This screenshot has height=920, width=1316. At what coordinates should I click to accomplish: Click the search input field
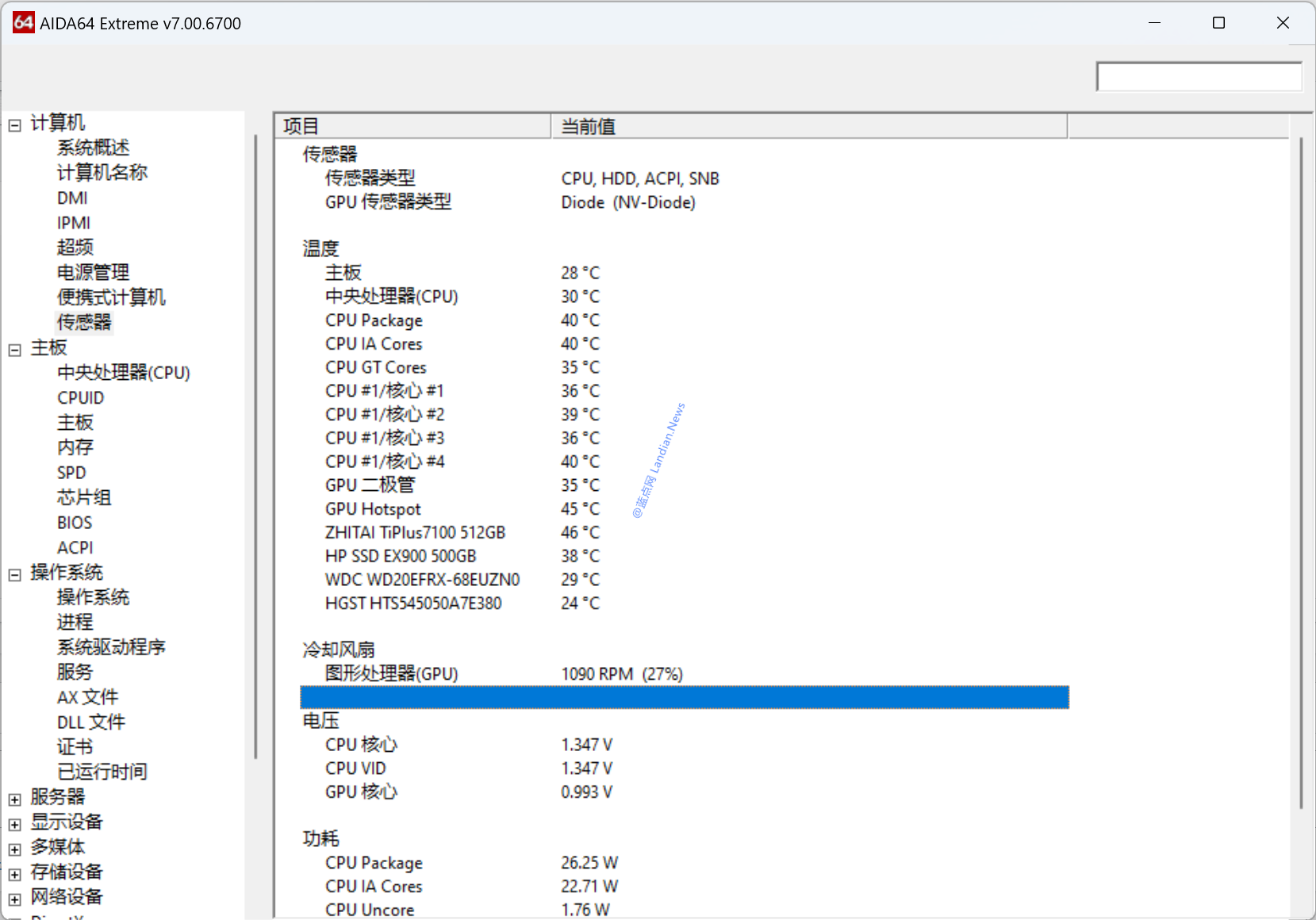pos(1198,77)
